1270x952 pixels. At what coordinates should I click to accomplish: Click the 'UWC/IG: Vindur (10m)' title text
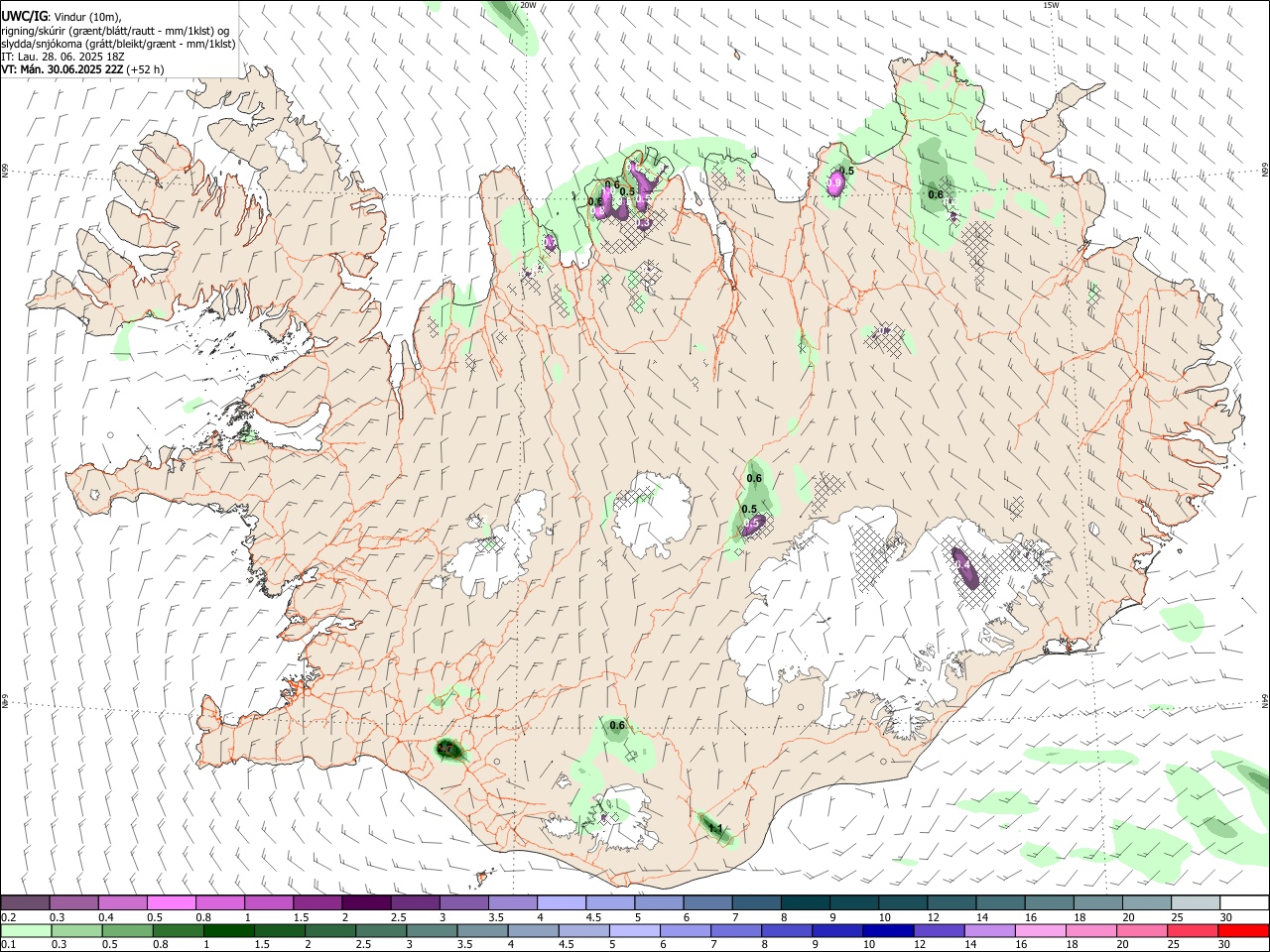(62, 16)
